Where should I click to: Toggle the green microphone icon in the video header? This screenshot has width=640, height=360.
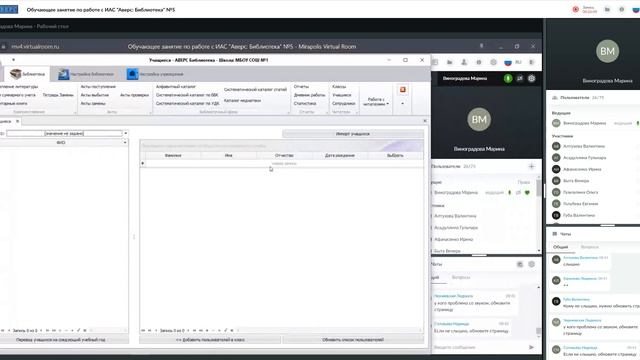pyautogui.click(x=508, y=78)
